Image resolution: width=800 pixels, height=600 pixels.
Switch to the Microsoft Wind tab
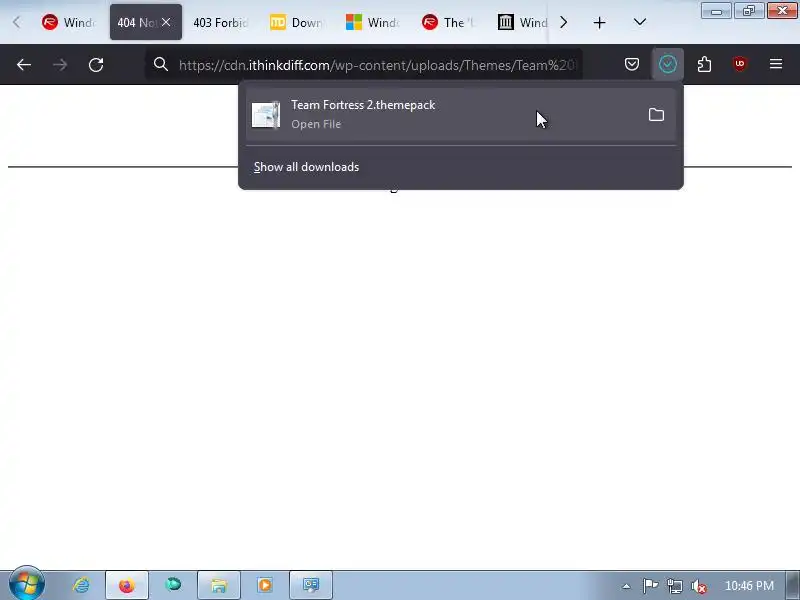pos(372,22)
